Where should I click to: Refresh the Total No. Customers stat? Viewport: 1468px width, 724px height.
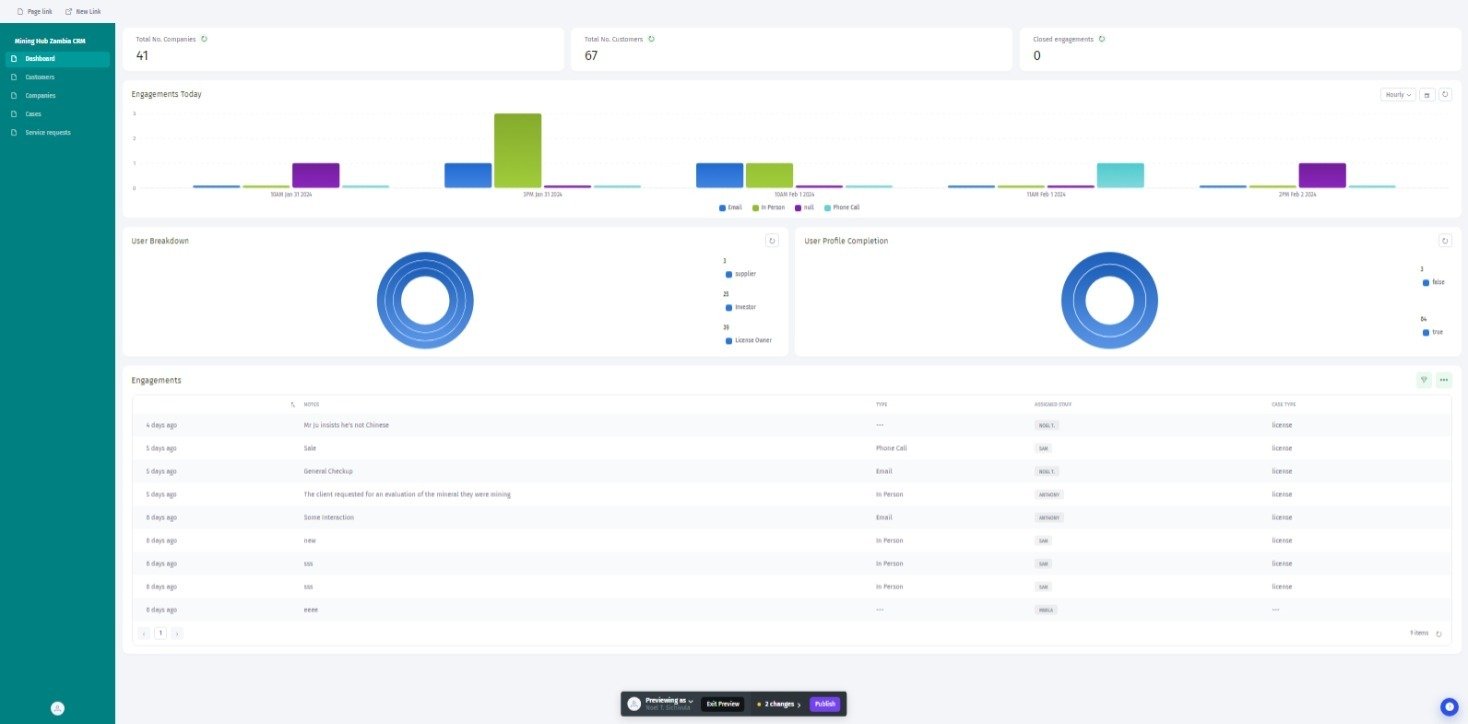tap(652, 39)
